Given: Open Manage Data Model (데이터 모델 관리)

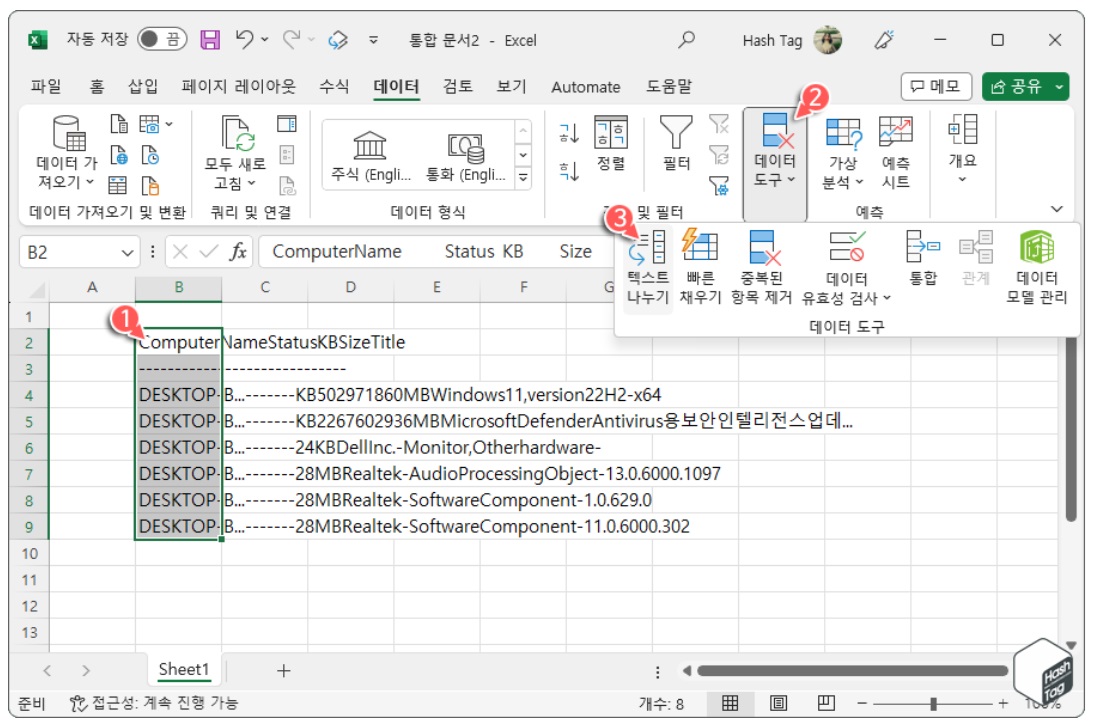Looking at the screenshot, I should [1036, 268].
